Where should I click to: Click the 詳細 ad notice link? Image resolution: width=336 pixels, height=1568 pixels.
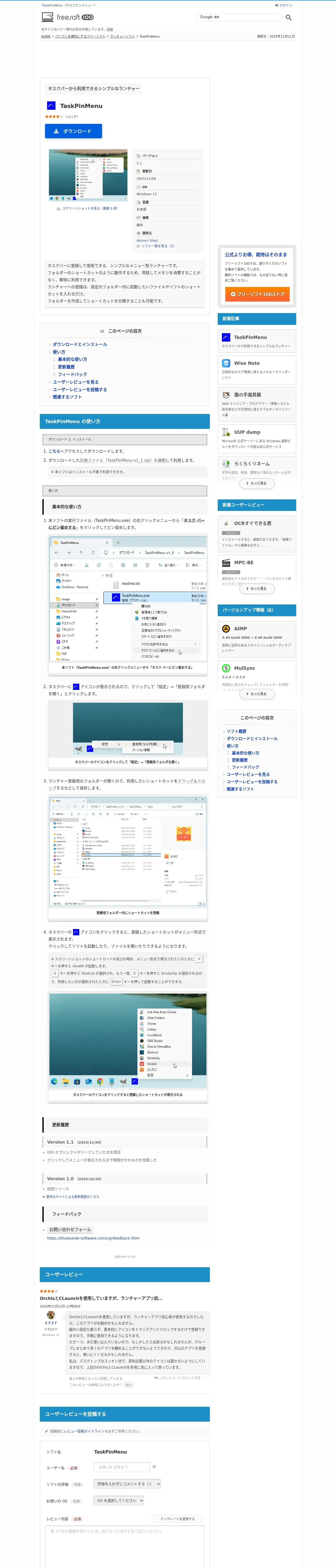[x=110, y=29]
